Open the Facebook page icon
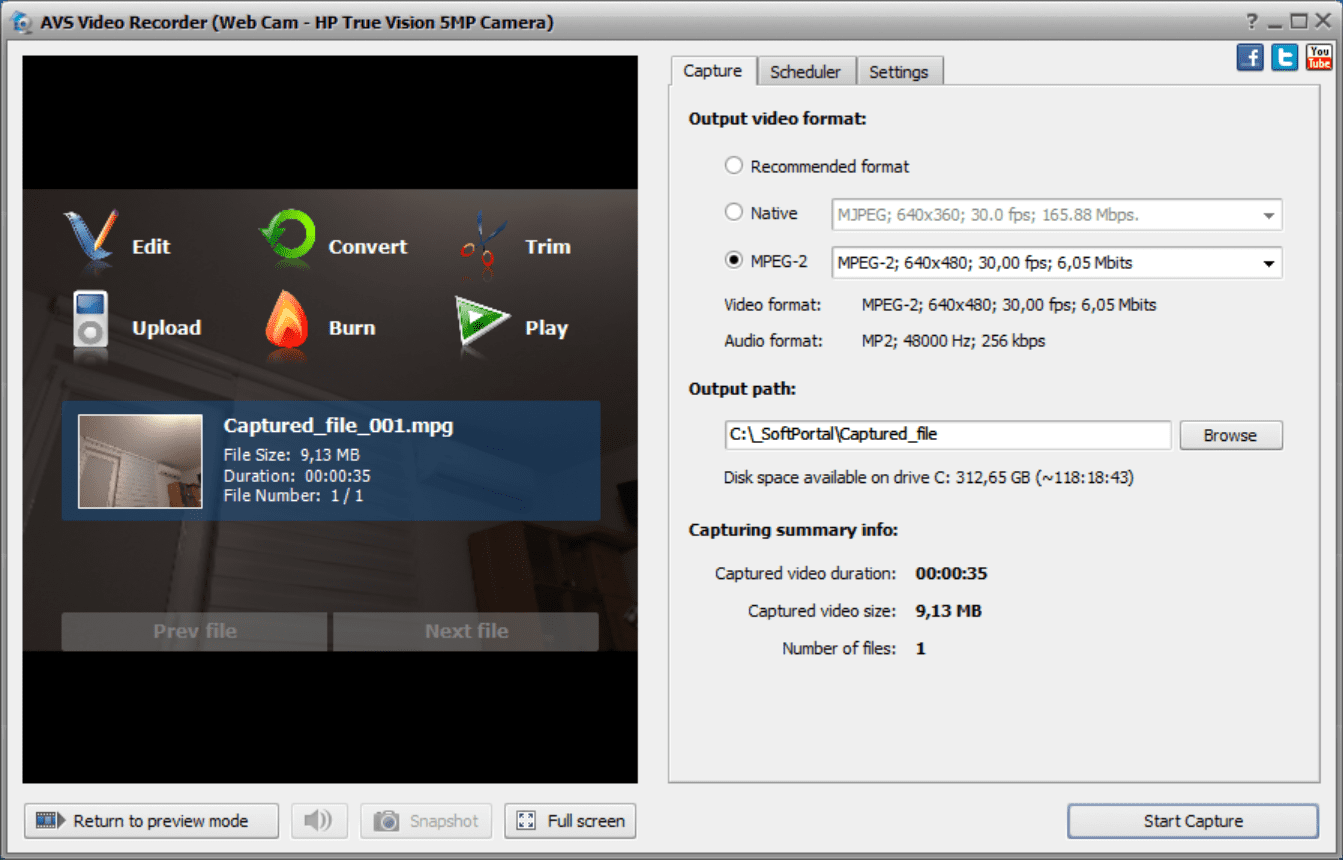 click(x=1250, y=57)
